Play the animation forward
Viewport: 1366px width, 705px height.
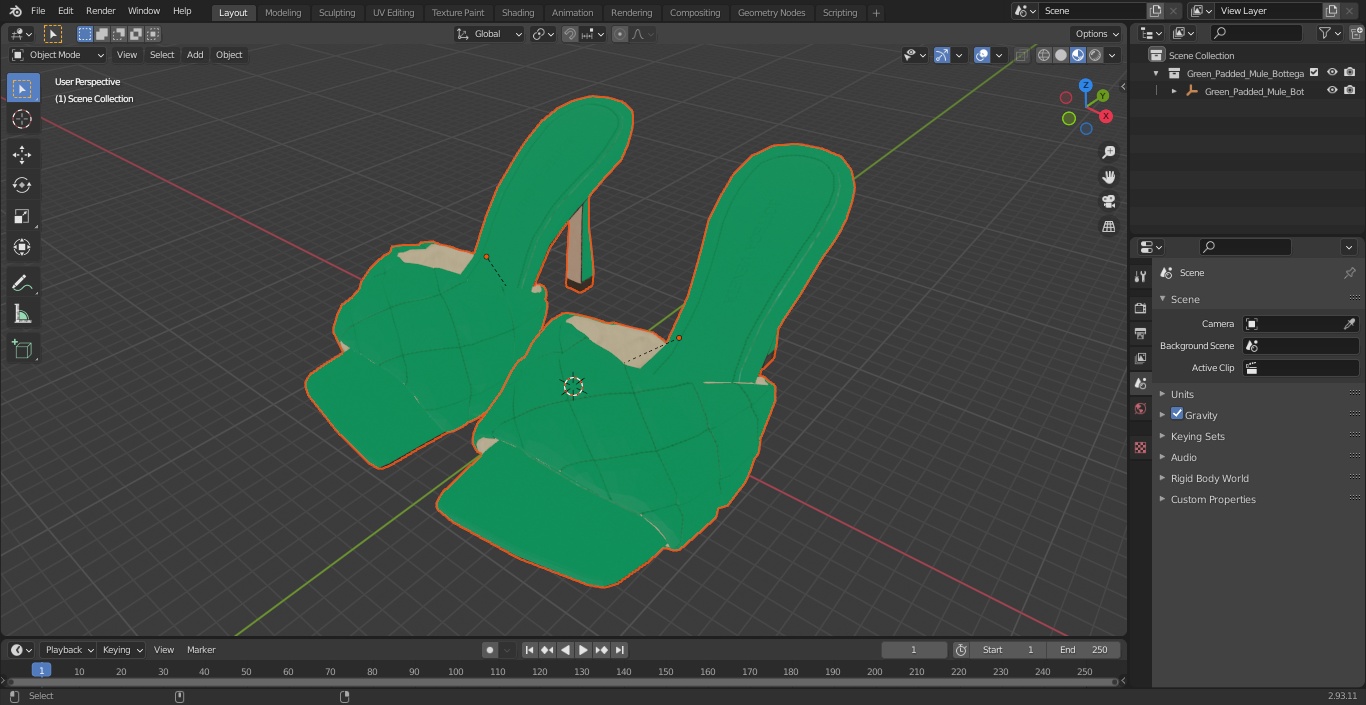pos(583,650)
